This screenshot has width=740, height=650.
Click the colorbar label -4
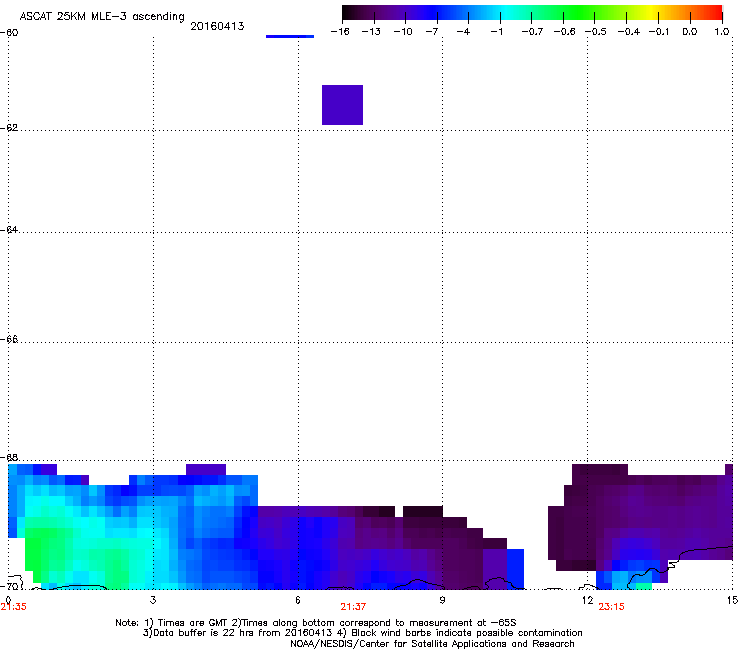(x=463, y=32)
